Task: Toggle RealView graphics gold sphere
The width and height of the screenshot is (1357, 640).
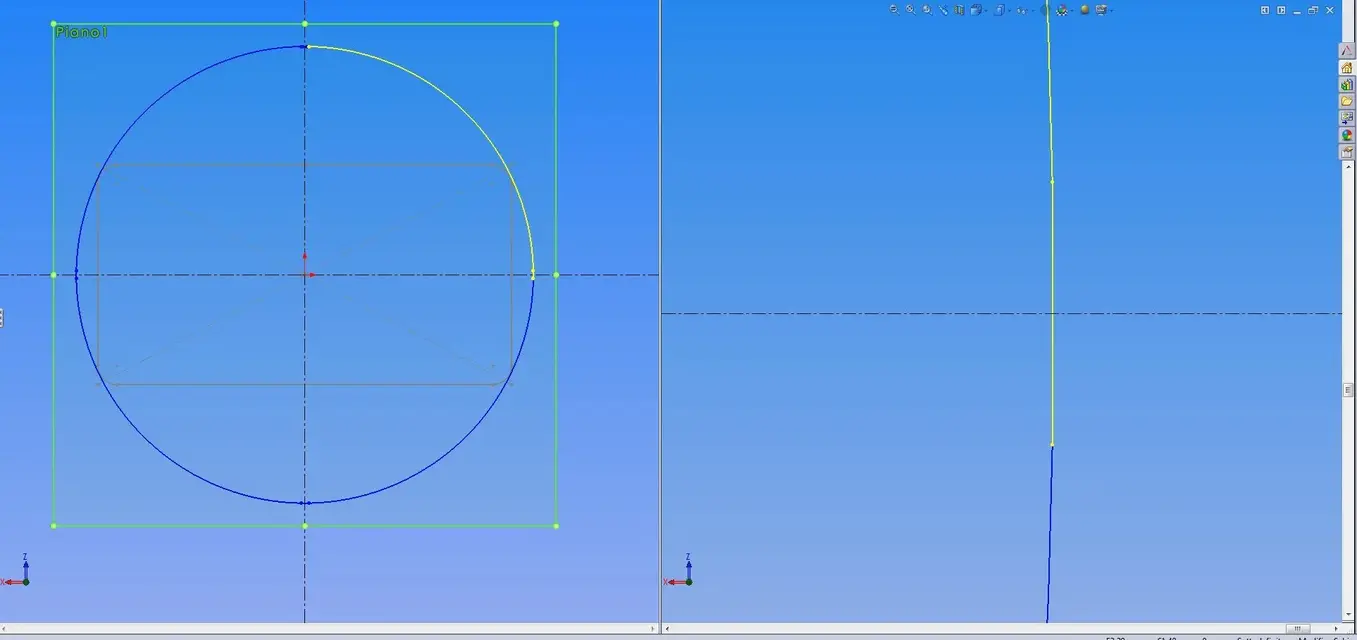Action: [x=1085, y=10]
